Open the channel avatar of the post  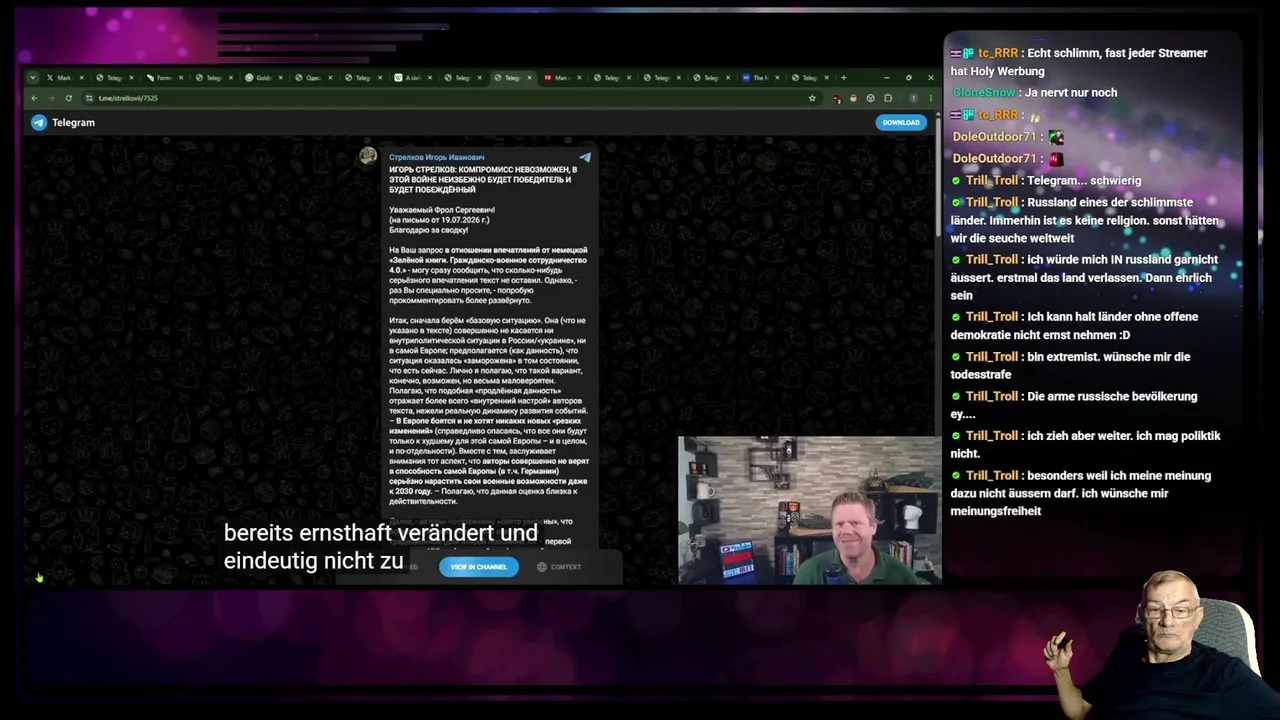368,155
